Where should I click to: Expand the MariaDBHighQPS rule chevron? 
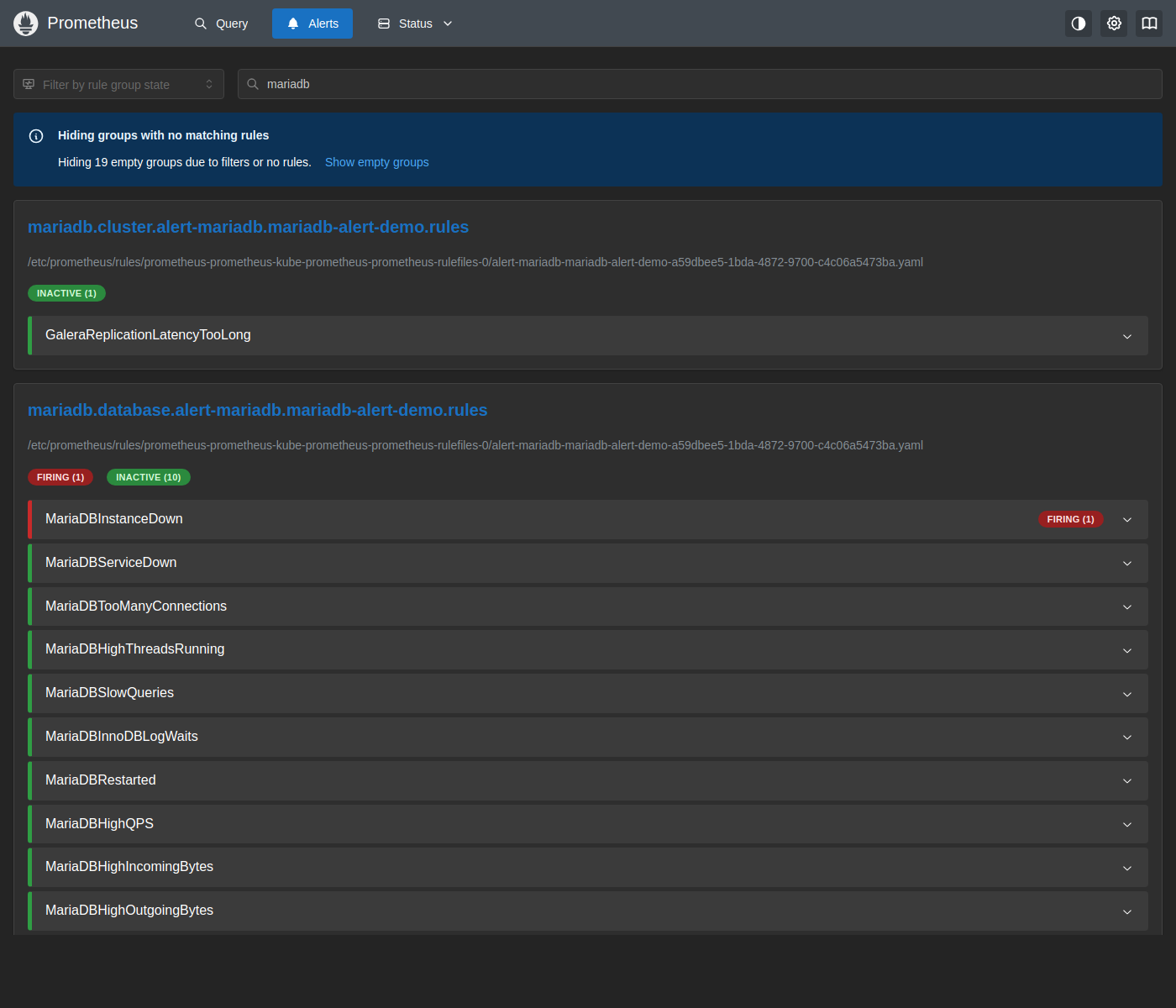[x=1127, y=825]
